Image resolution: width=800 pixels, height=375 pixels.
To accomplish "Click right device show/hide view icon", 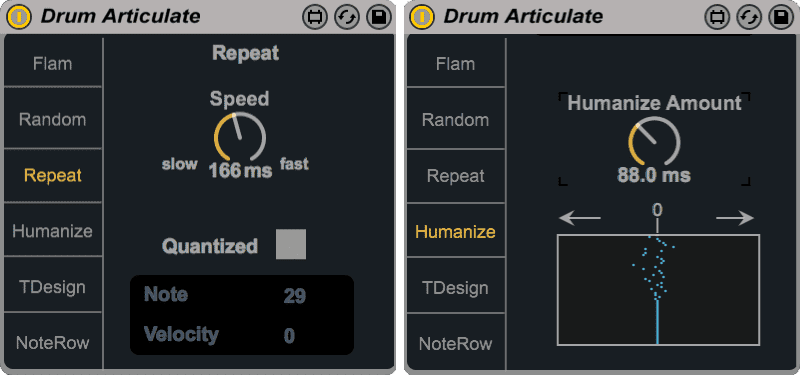I will tap(717, 17).
